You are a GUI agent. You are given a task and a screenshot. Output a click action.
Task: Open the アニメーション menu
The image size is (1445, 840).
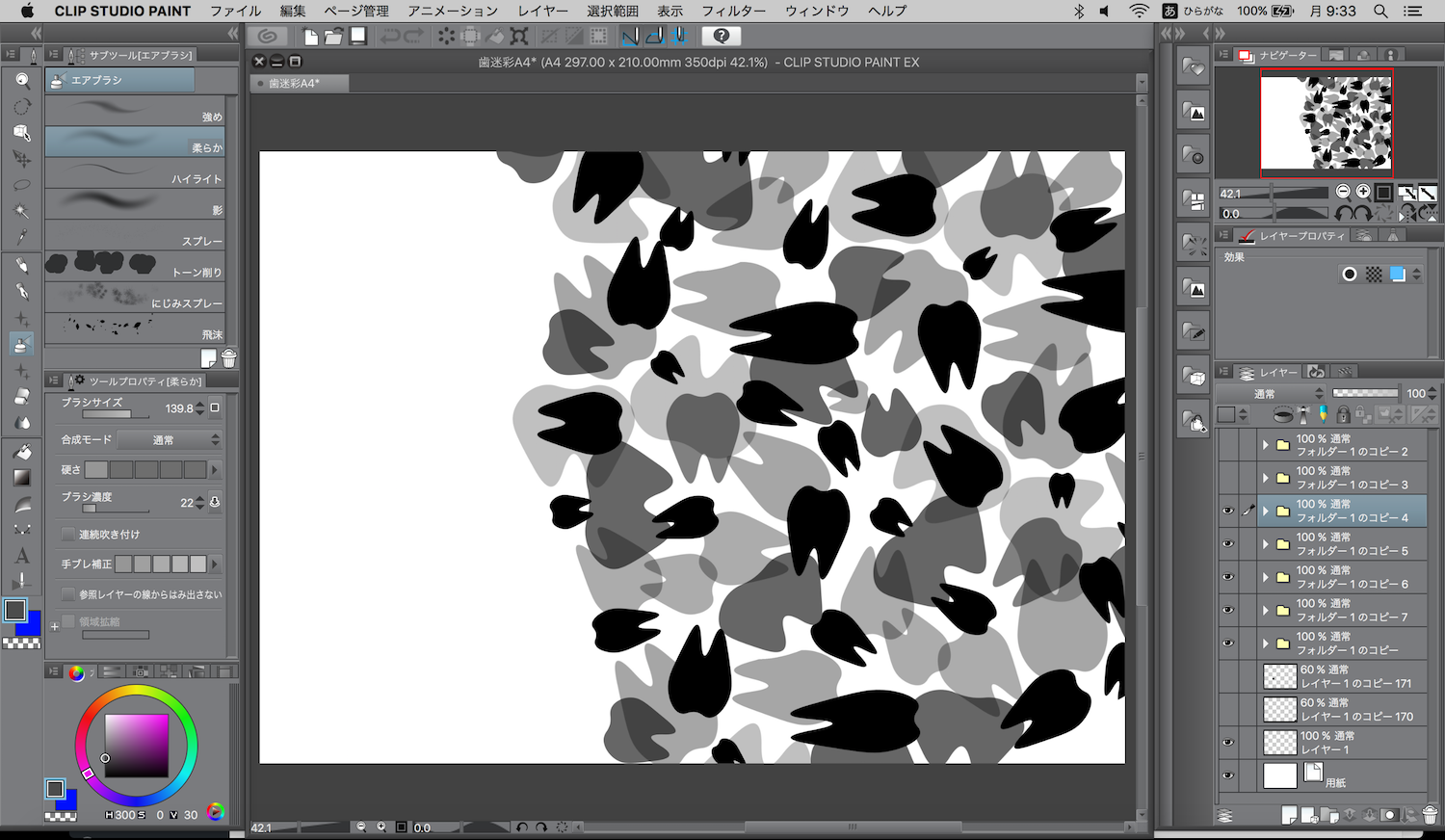point(453,11)
